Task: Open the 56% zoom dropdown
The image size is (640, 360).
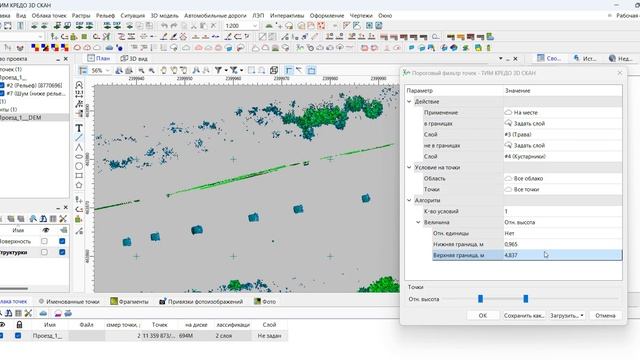Action: pyautogui.click(x=107, y=71)
